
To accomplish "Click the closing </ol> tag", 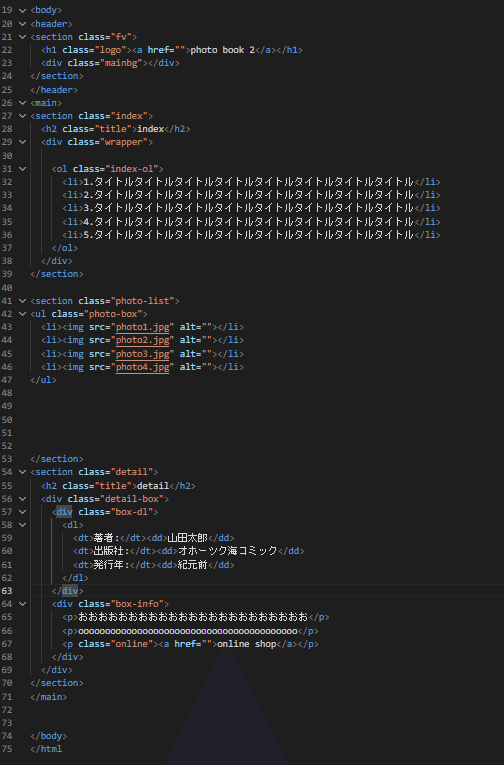I will coord(65,248).
